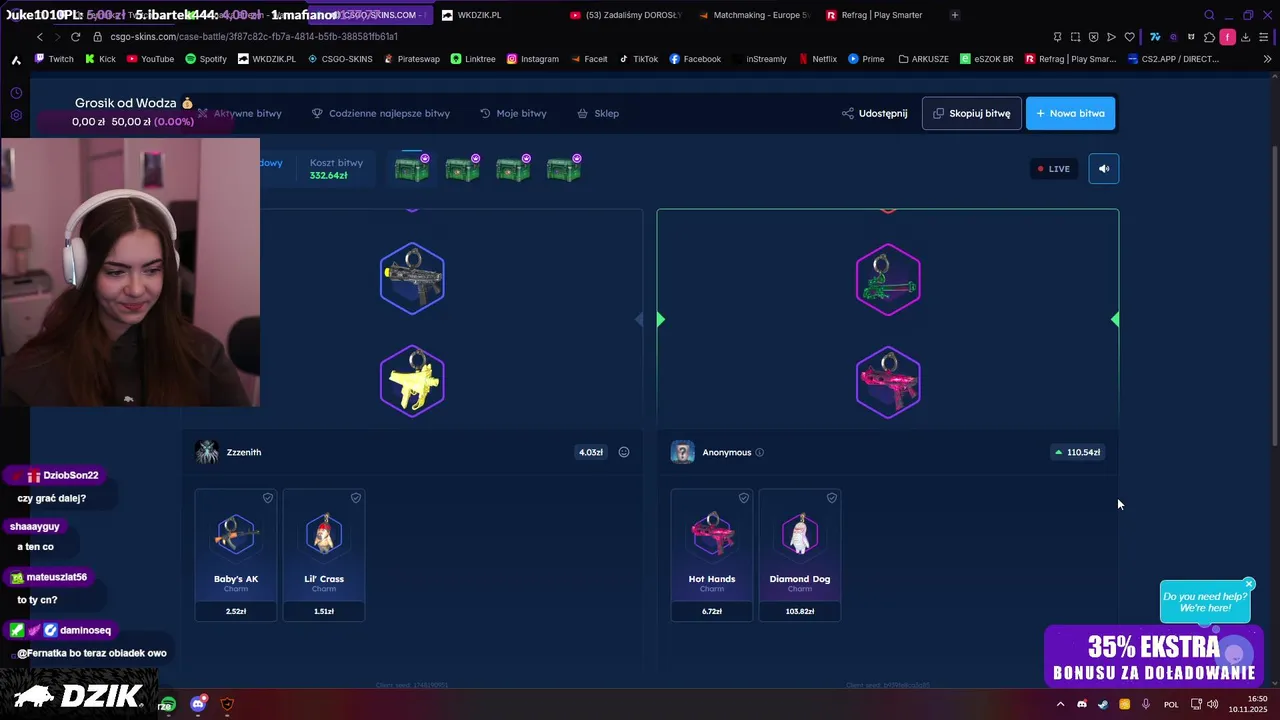Click the first green case icon

412,168
